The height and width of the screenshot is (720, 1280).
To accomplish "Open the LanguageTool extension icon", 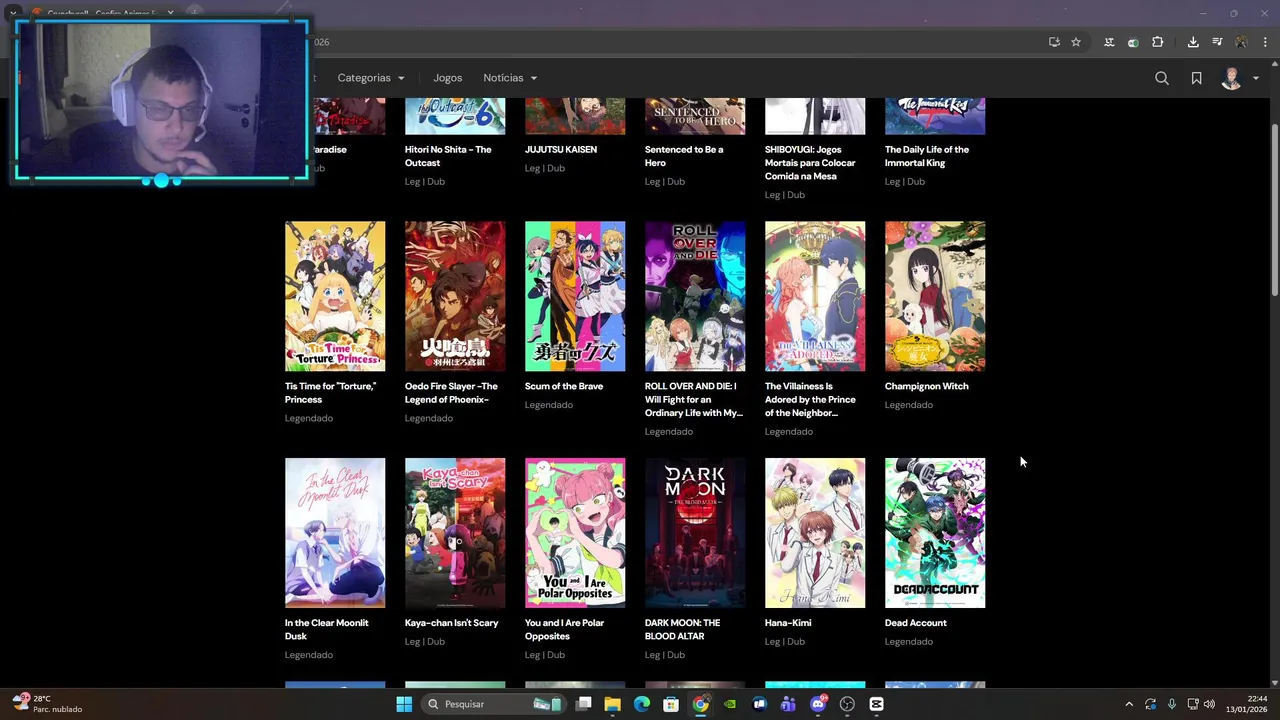I will pyautogui.click(x=1109, y=42).
